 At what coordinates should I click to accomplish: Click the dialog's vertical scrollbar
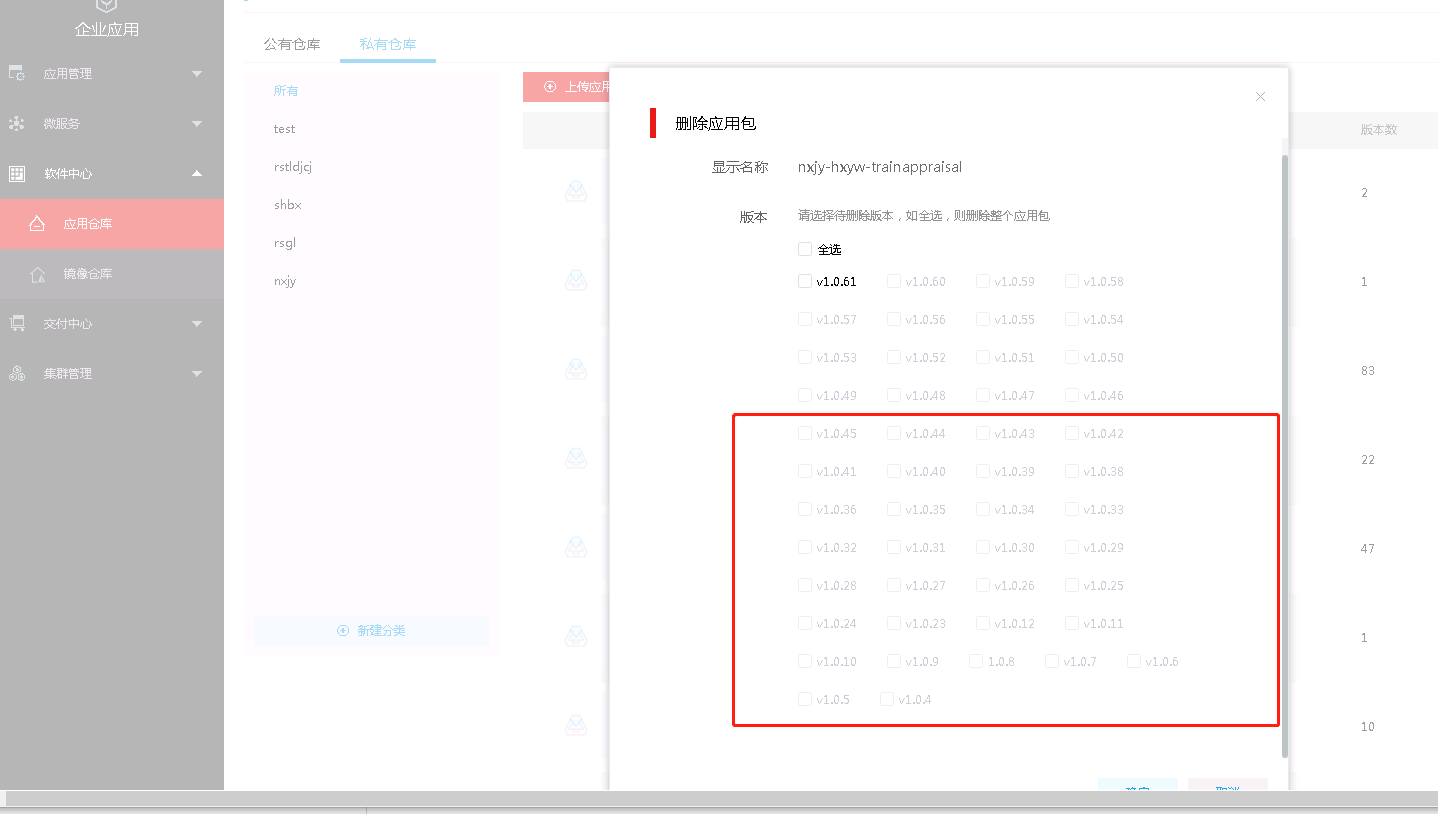coord(1285,455)
